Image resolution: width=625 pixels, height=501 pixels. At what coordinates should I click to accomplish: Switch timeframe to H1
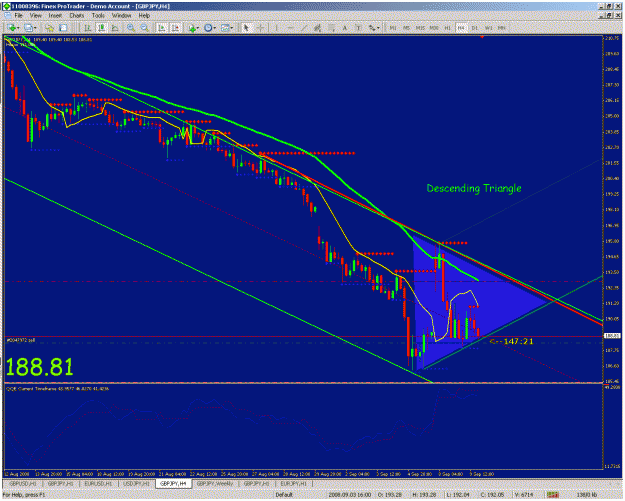448,28
